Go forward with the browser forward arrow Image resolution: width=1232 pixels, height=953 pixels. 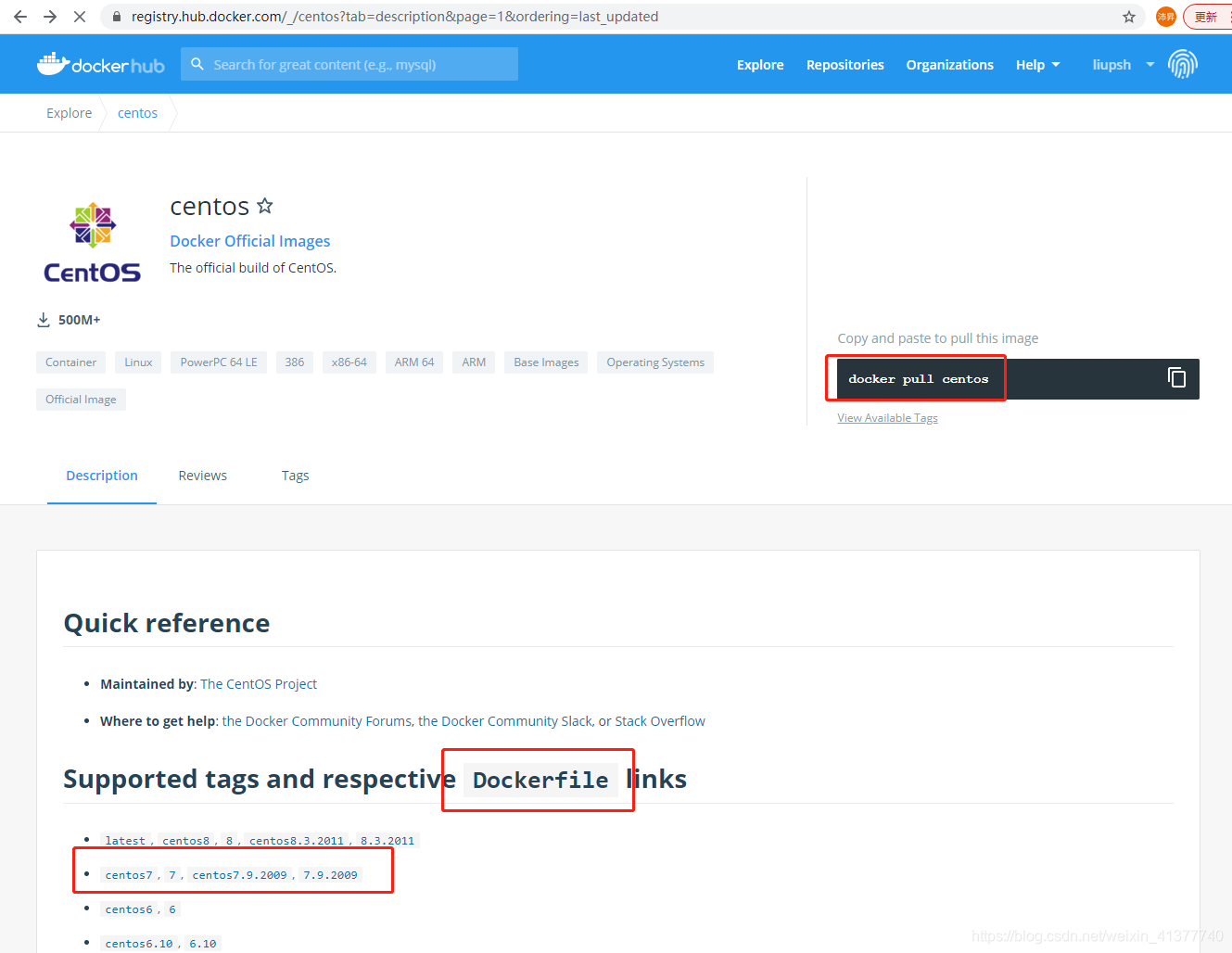[x=50, y=17]
